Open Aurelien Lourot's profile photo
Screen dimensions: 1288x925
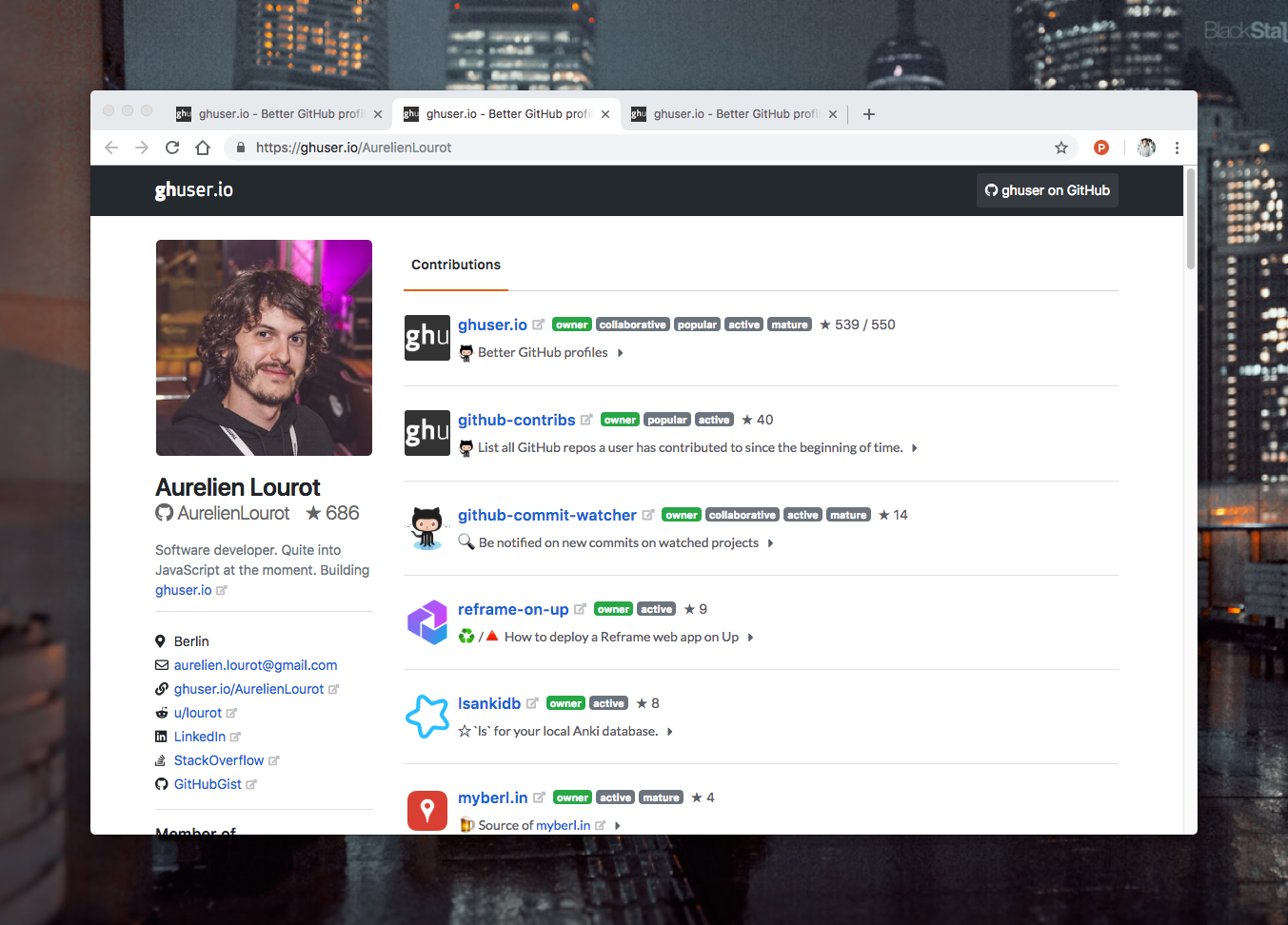[264, 347]
